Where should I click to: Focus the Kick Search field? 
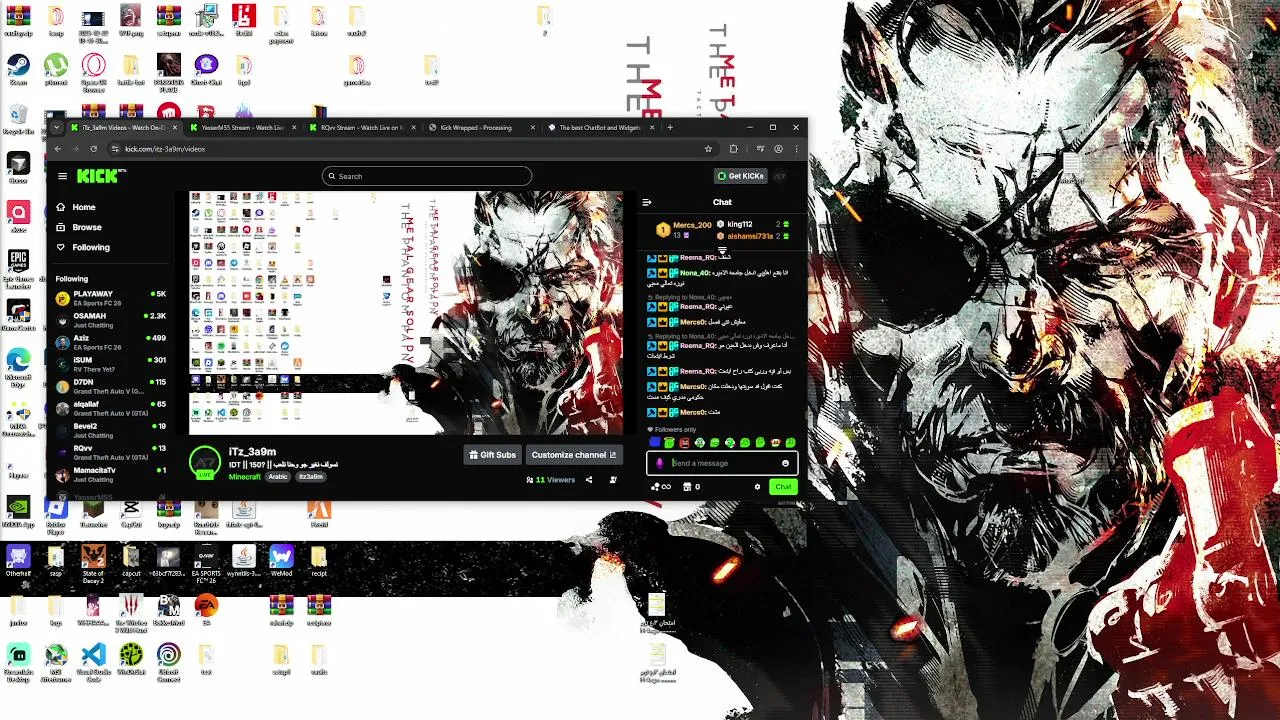(427, 176)
